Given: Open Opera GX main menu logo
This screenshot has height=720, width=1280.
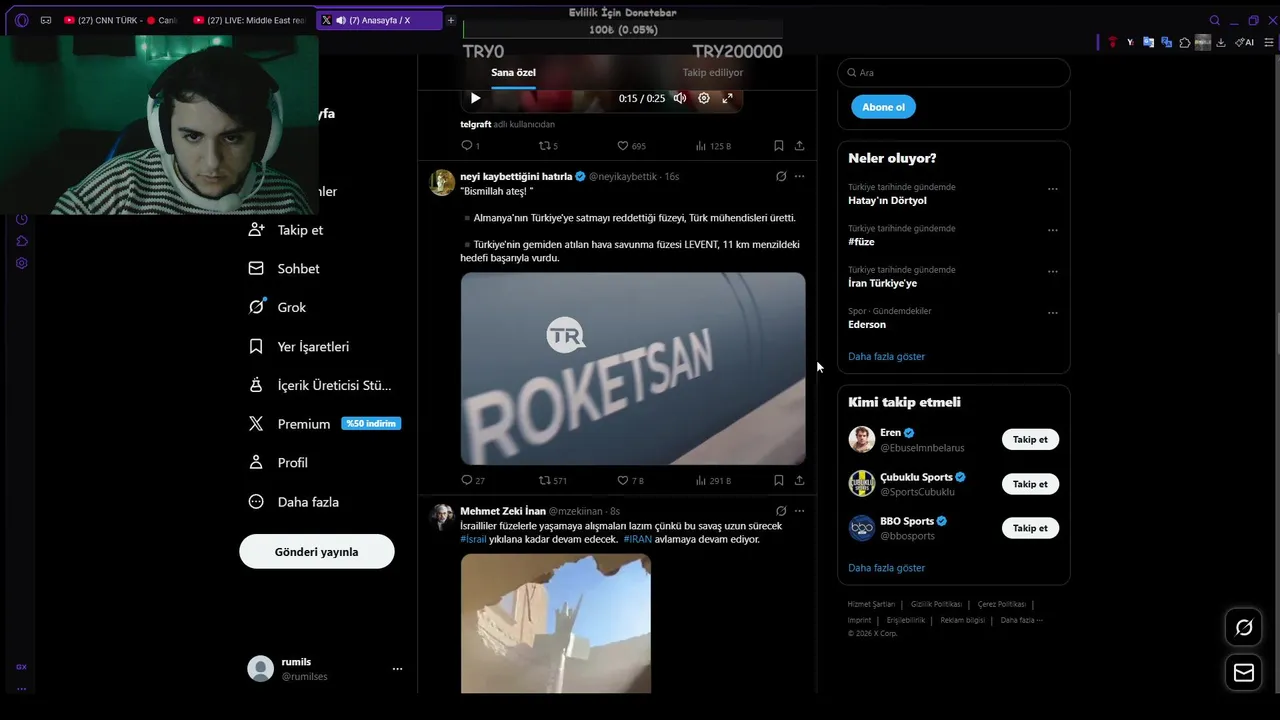Looking at the screenshot, I should [x=22, y=20].
